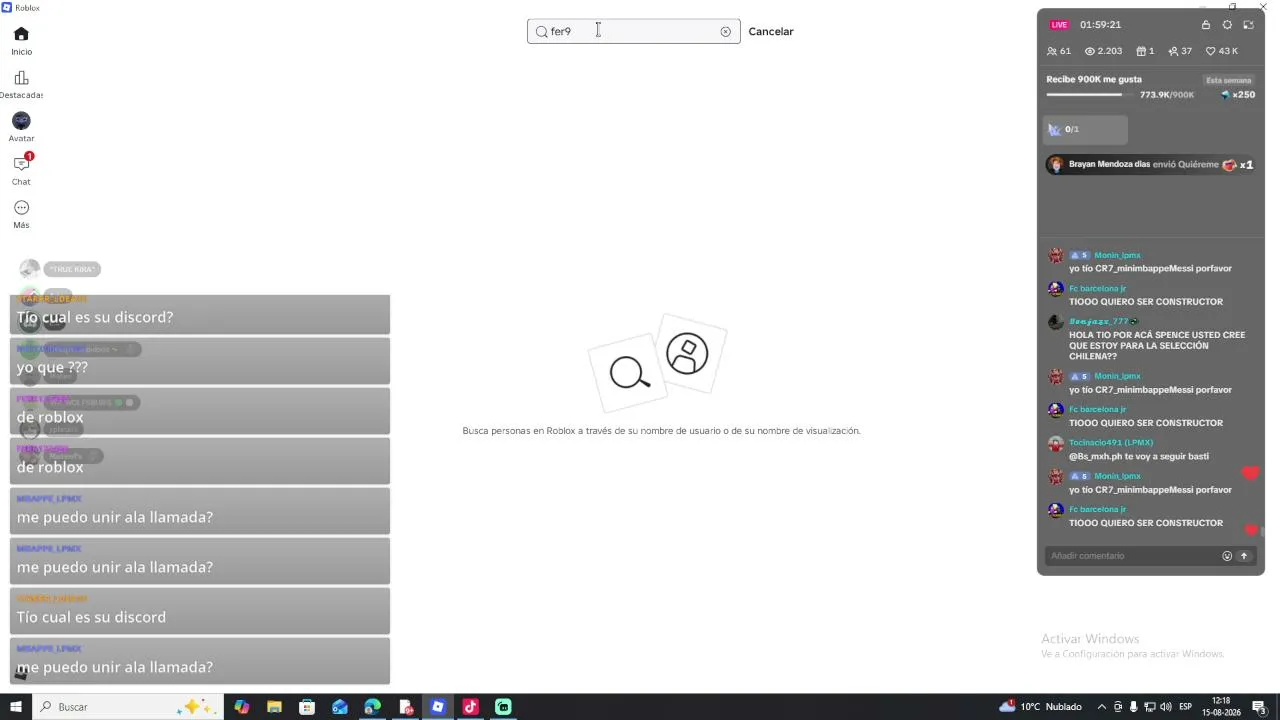Click the pop-out icon in live panel
This screenshot has height=720, width=1280.
pyautogui.click(x=1248, y=25)
